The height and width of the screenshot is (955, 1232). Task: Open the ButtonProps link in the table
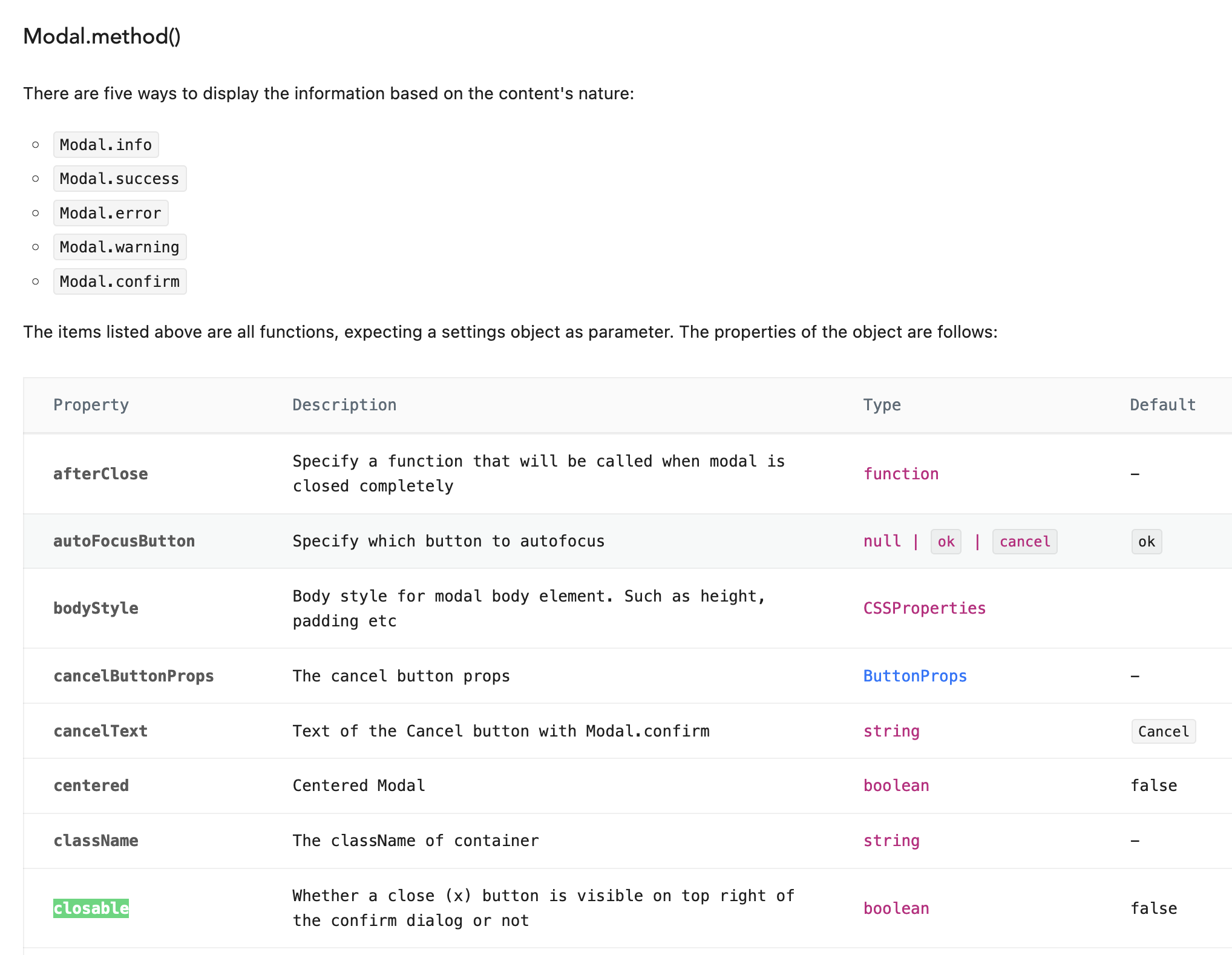[914, 675]
